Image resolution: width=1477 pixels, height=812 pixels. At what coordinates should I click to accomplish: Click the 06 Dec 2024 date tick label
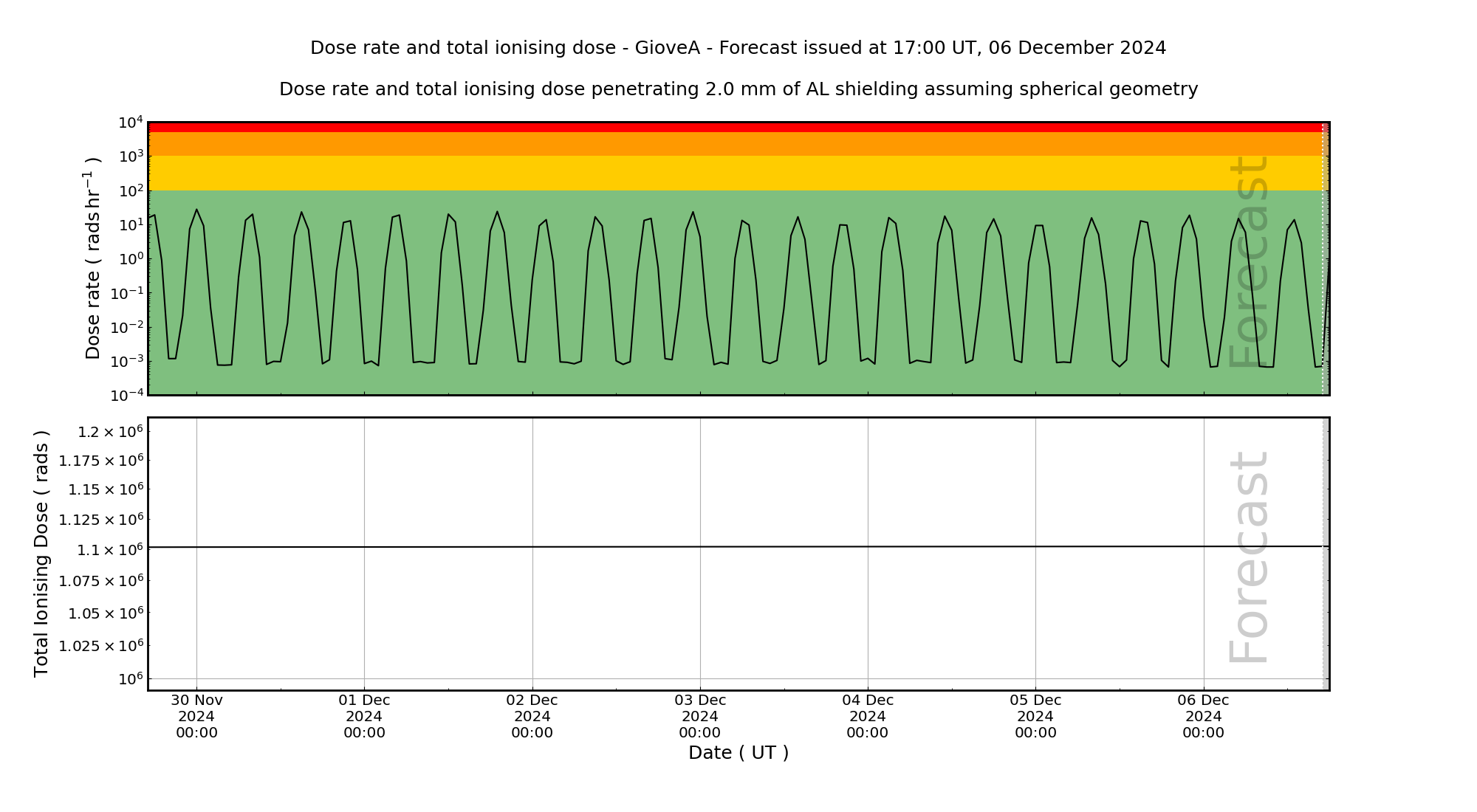1203,716
